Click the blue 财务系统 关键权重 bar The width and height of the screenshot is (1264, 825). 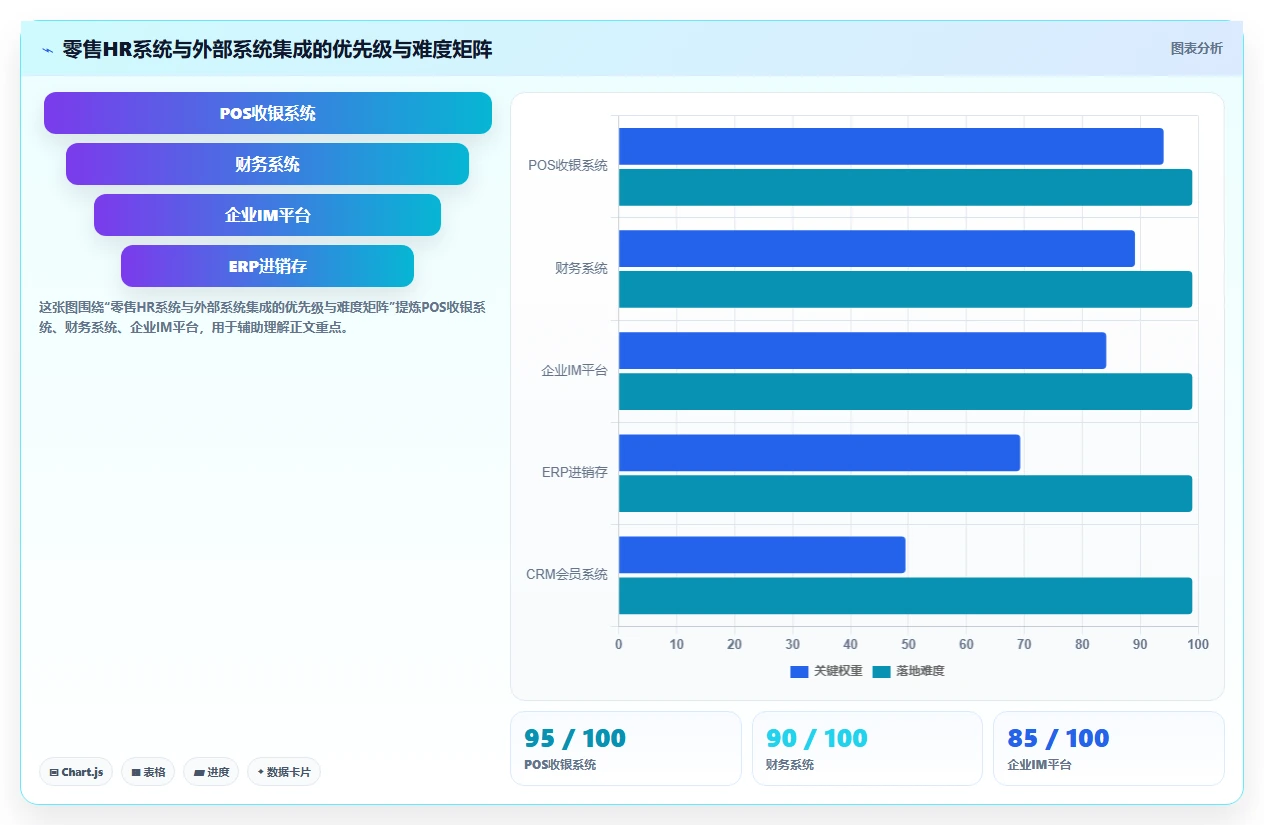point(877,248)
